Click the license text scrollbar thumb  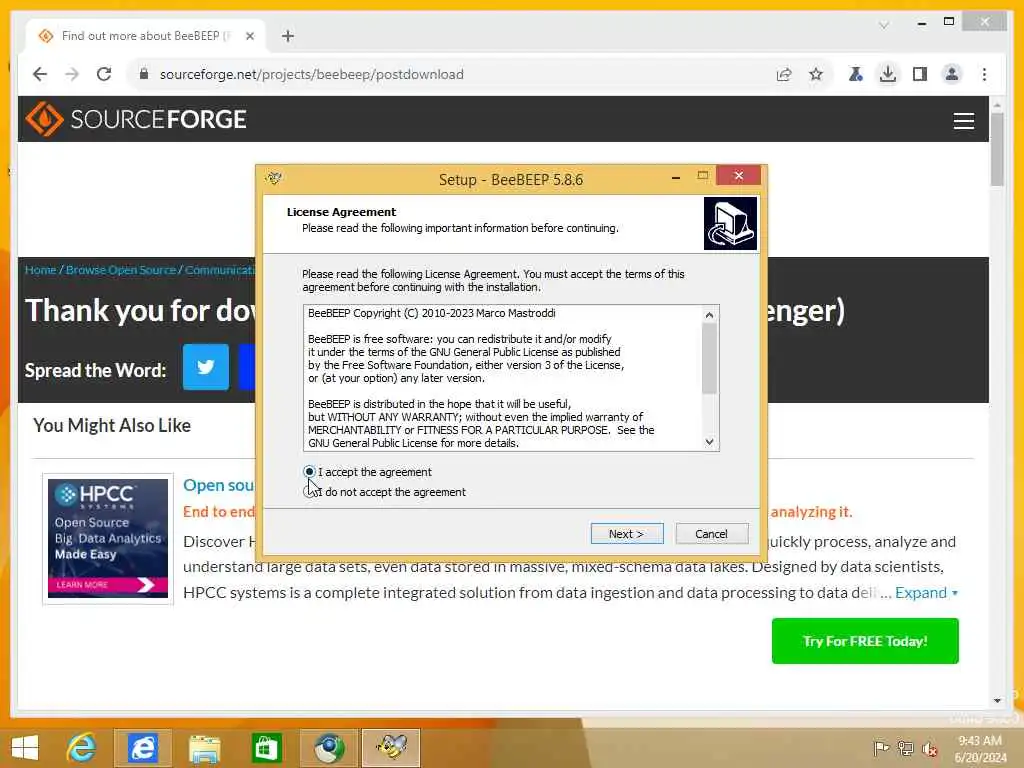(x=709, y=358)
